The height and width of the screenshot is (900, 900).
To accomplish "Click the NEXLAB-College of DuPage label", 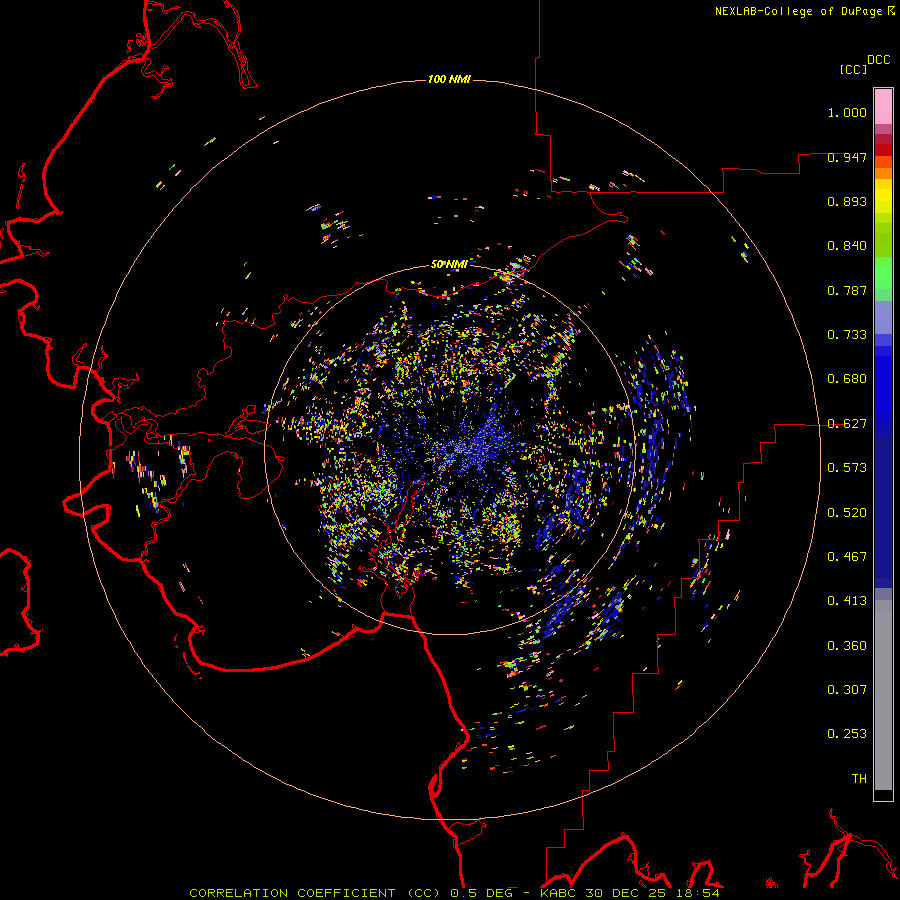I will coord(799,11).
